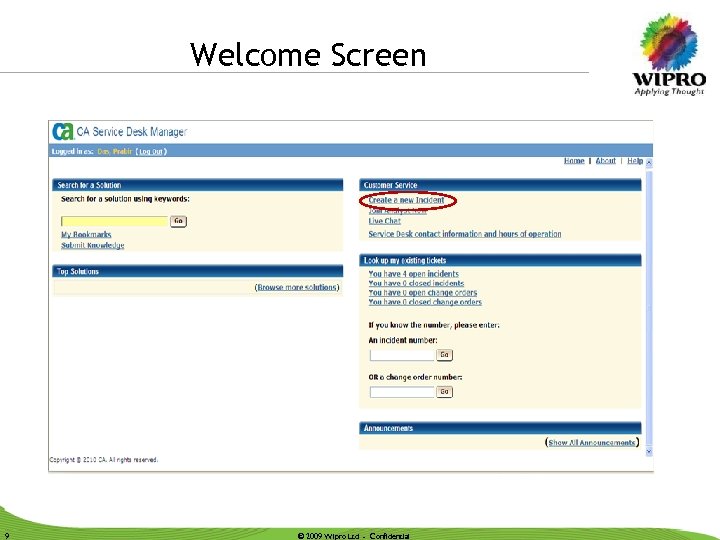Show All Announcements
This screenshot has width=720, height=540.
point(592,443)
